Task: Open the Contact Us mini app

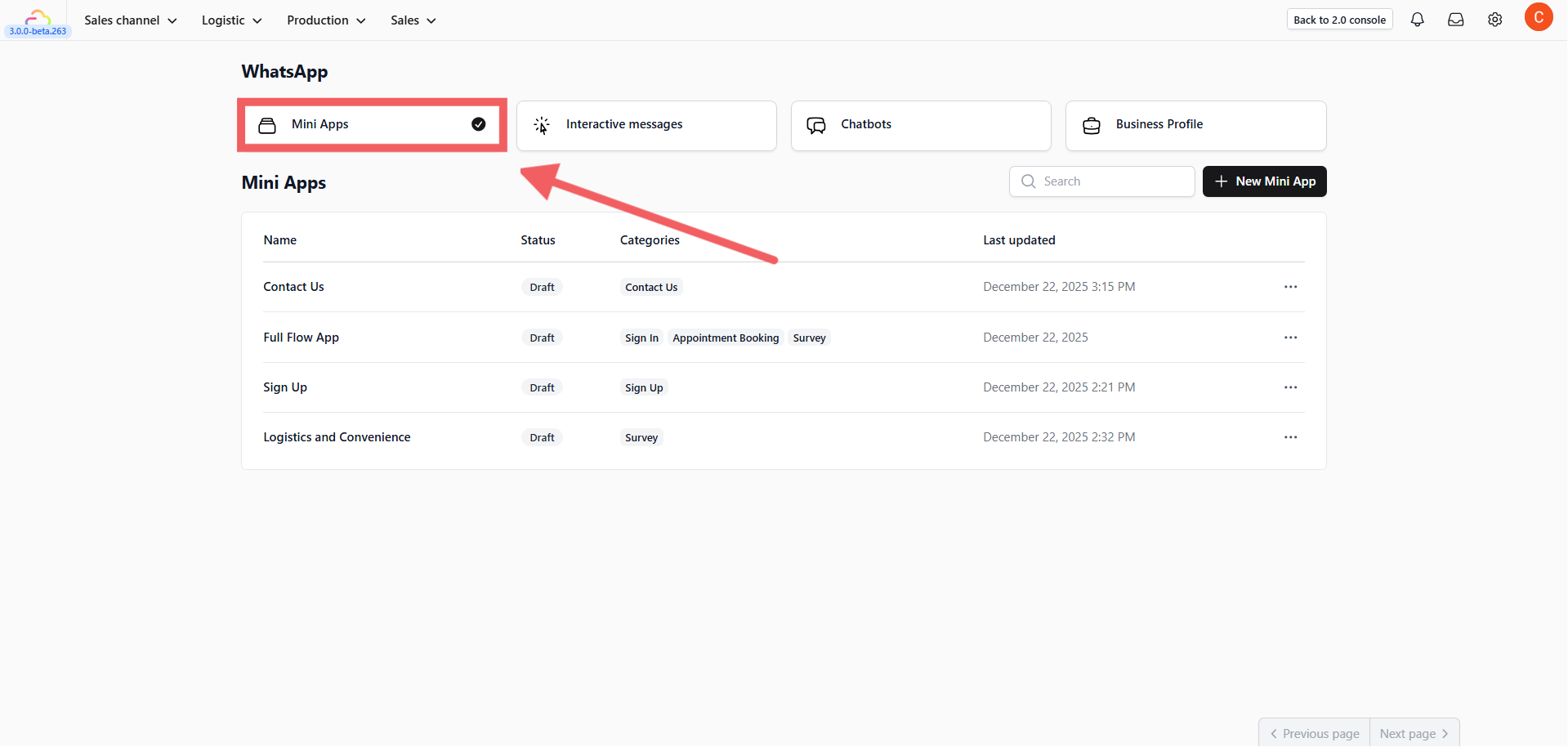Action: click(x=293, y=287)
